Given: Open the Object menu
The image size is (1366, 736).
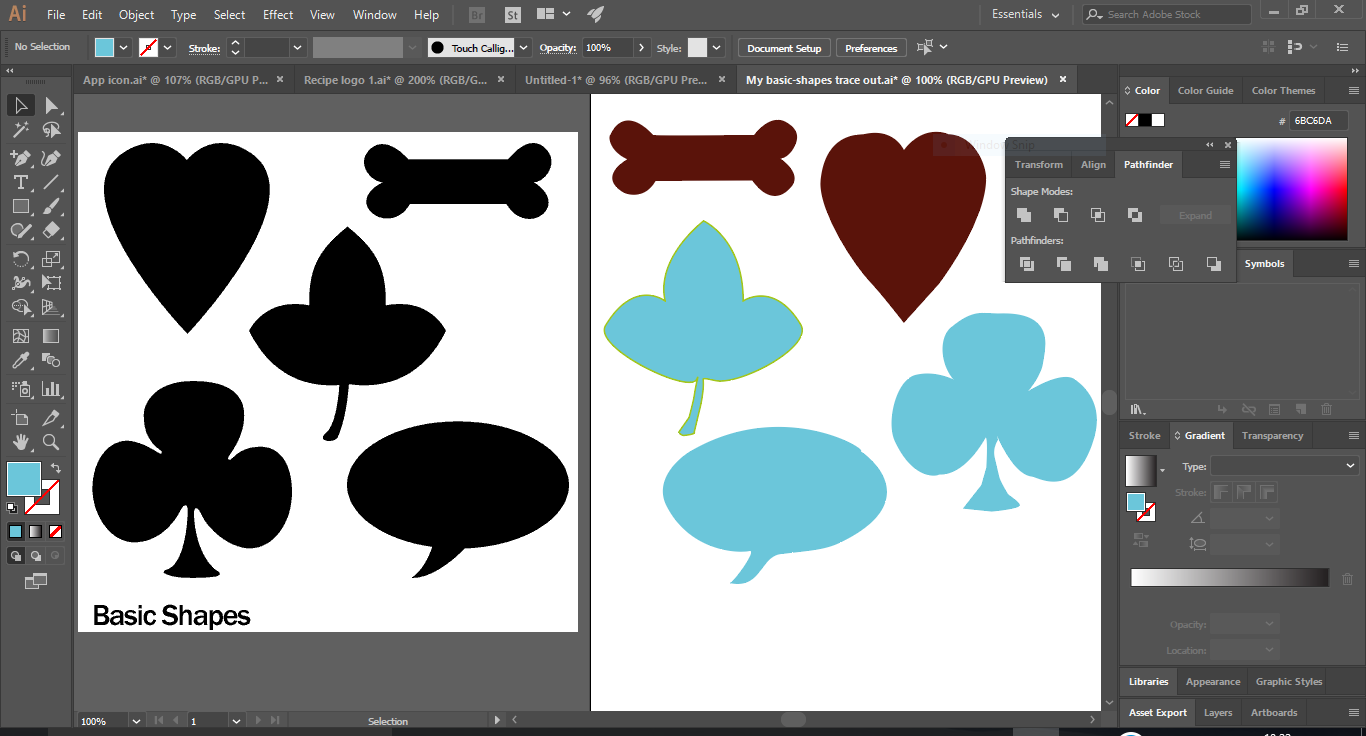Looking at the screenshot, I should coord(136,14).
